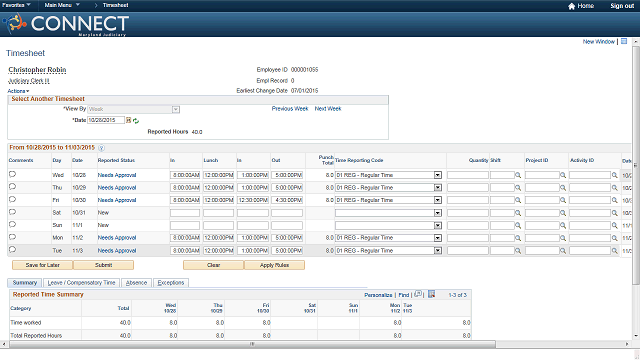Switch to the Leave / Compensatory Time tab

click(81, 282)
